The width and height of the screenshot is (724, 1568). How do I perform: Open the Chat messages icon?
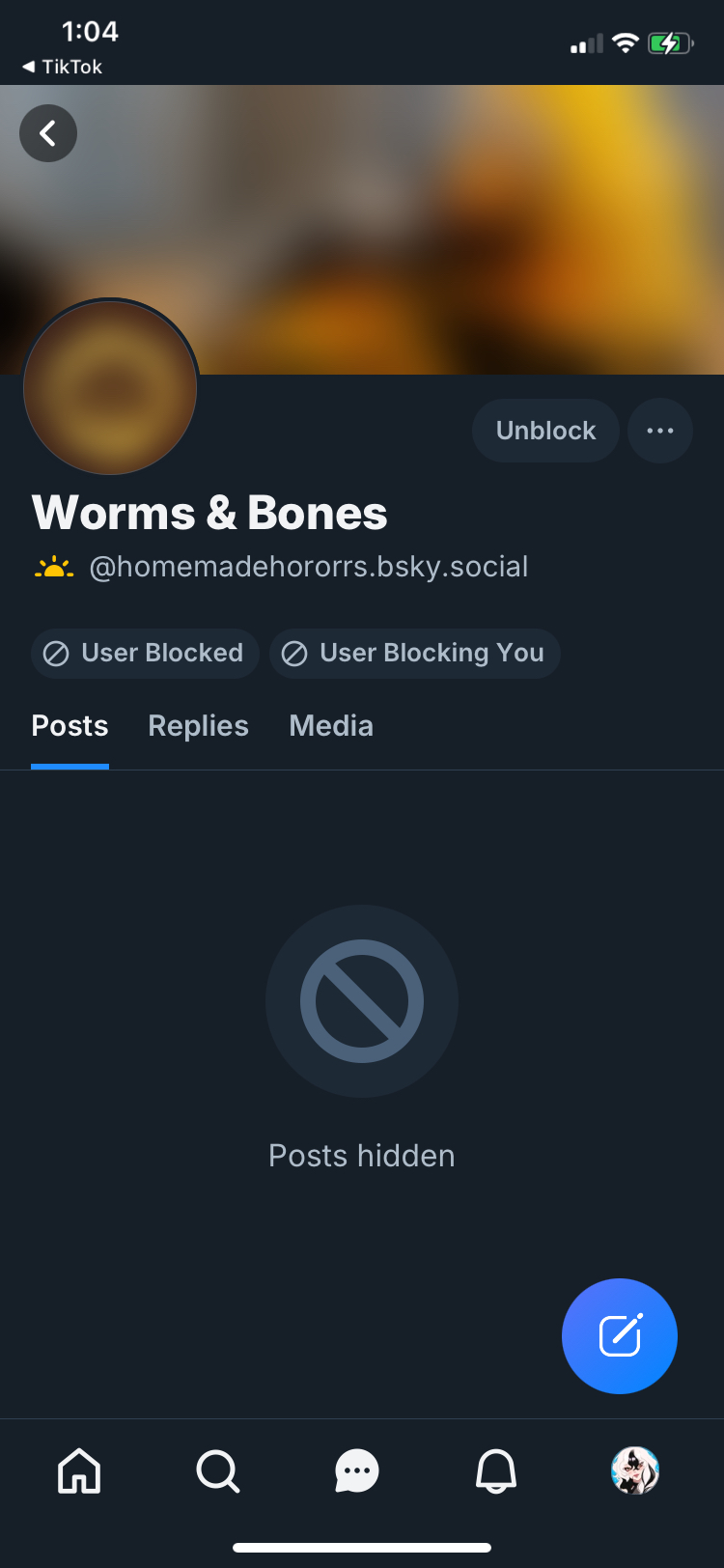[357, 1471]
